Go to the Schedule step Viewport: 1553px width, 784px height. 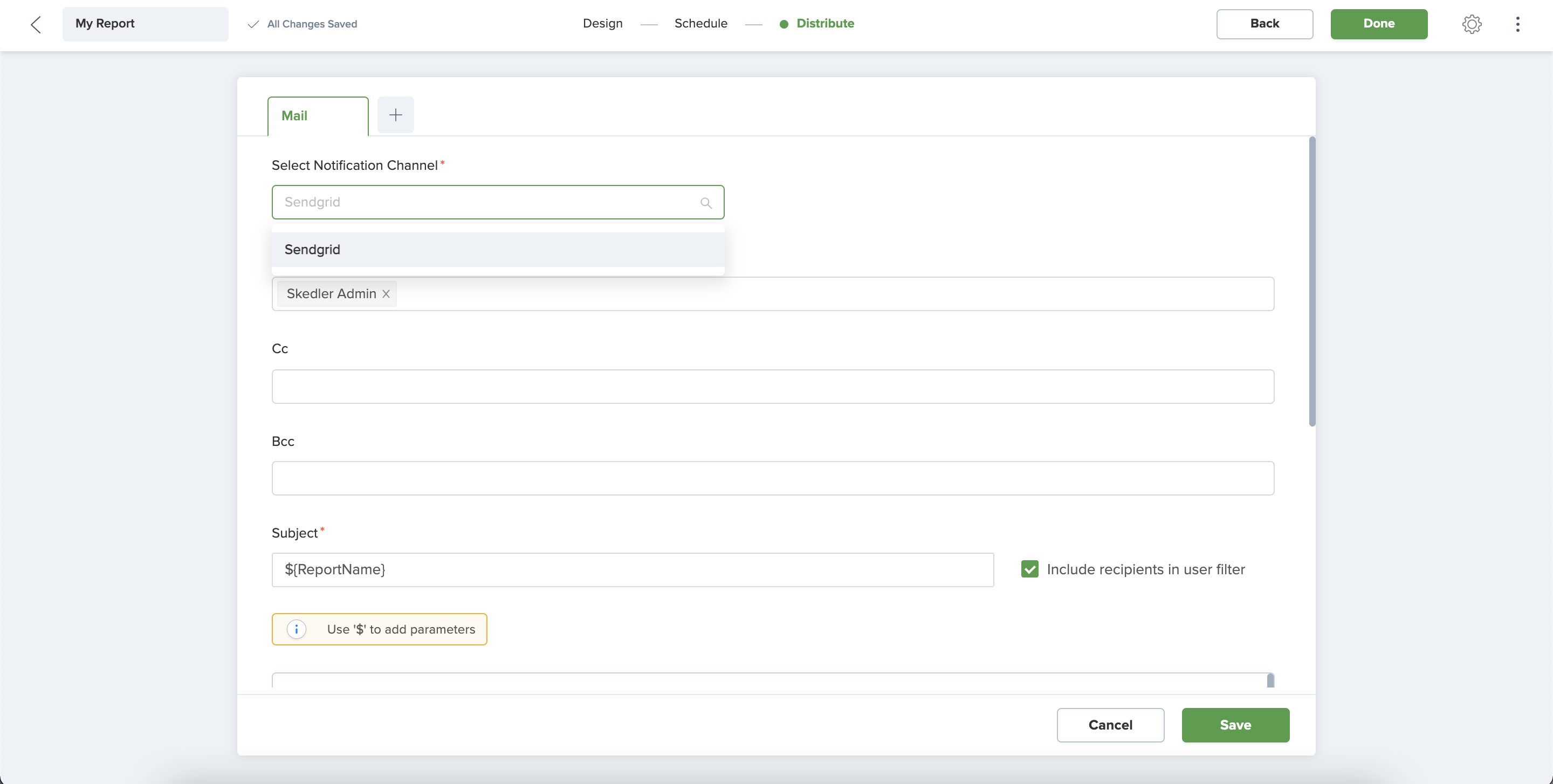tap(700, 24)
